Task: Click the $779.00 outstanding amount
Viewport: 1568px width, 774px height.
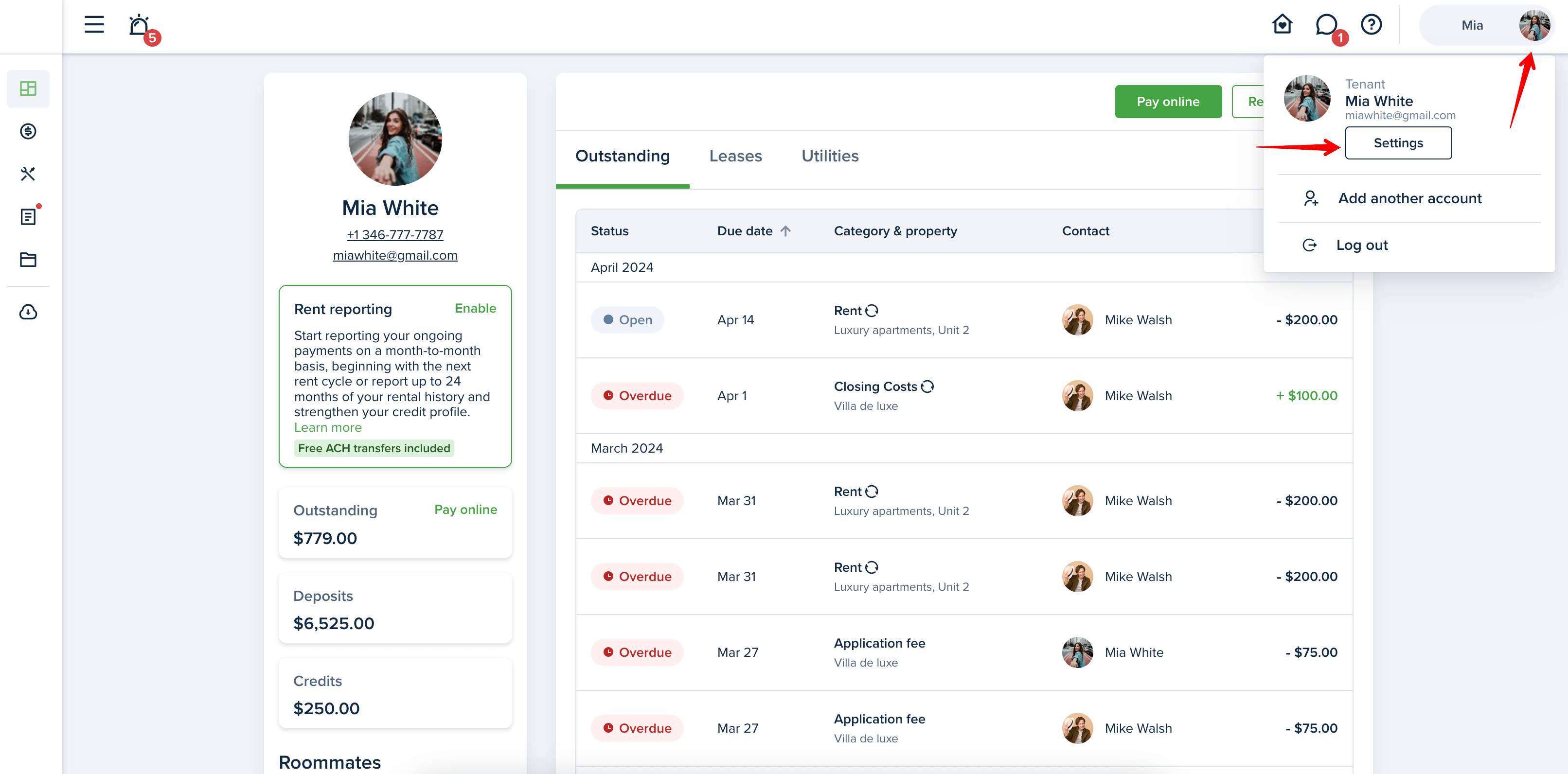Action: (325, 538)
